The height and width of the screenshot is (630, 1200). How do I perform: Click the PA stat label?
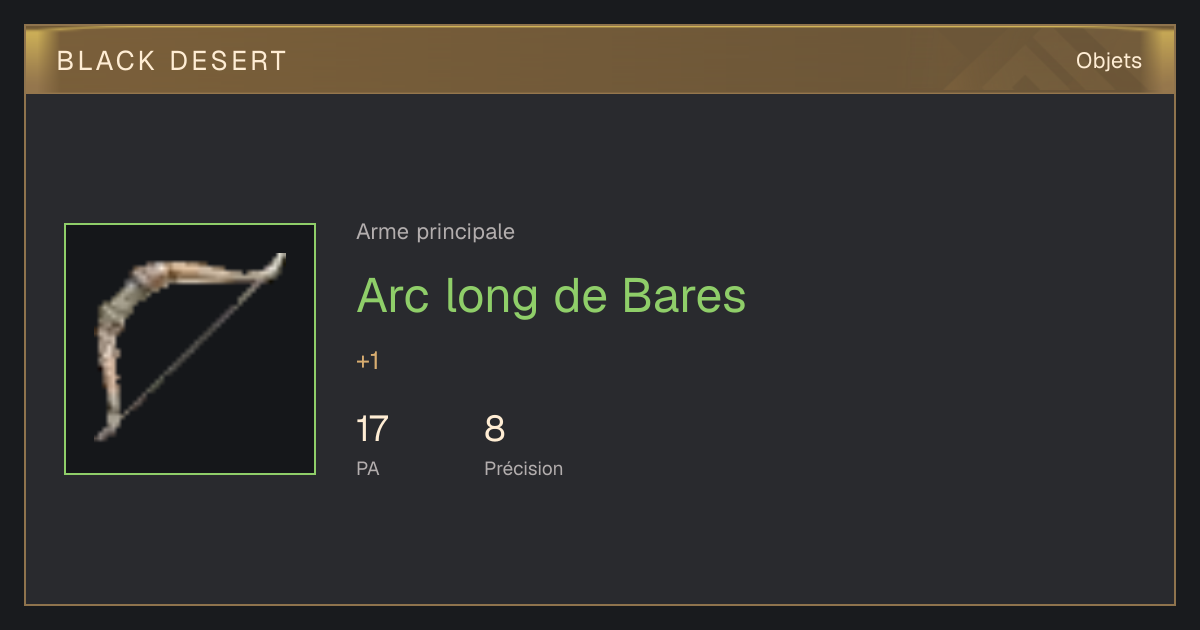coord(368,468)
